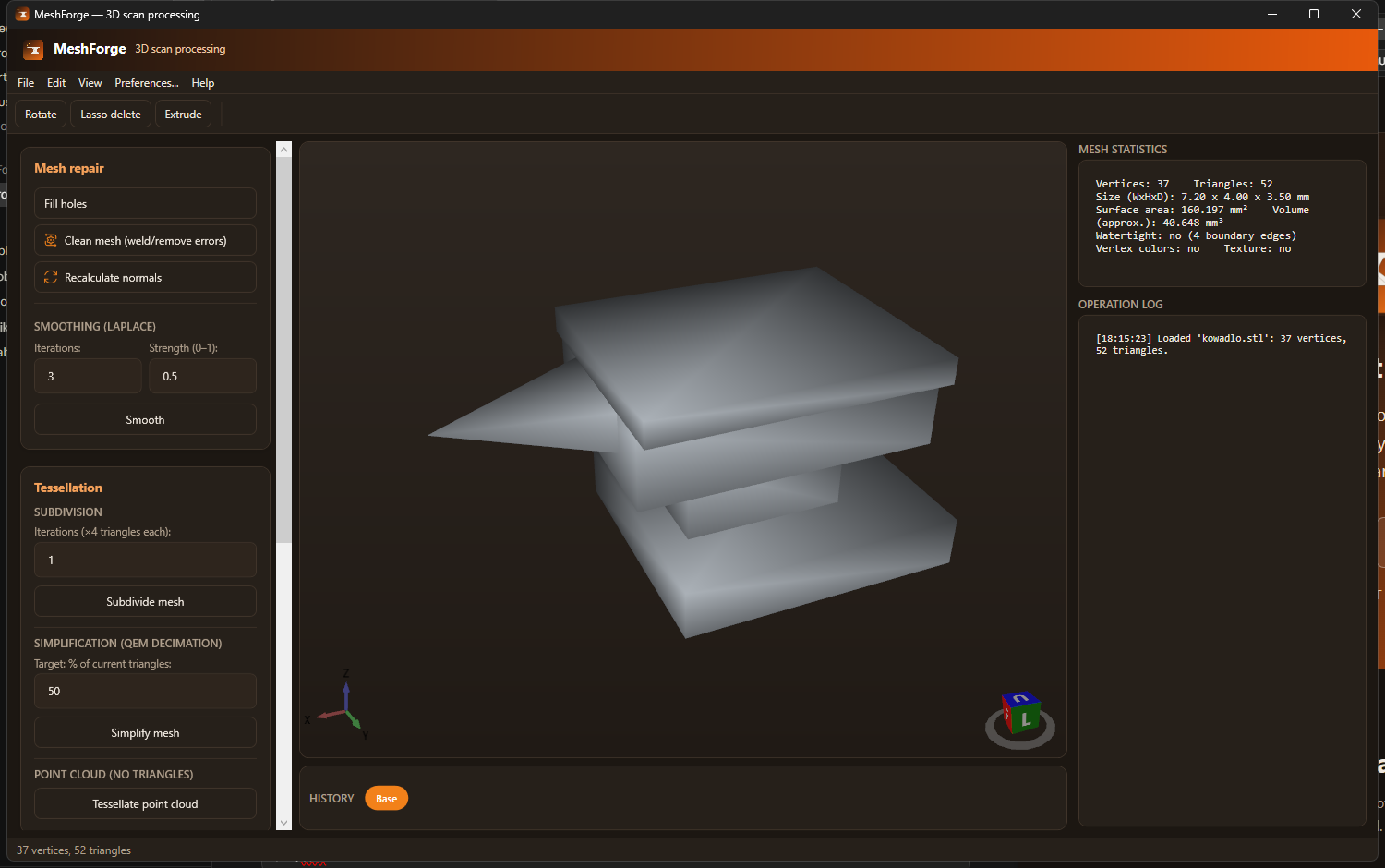The height and width of the screenshot is (868, 1385).
Task: Click the SMOOTHING (LAPLACE) label
Action: pyautogui.click(x=95, y=327)
